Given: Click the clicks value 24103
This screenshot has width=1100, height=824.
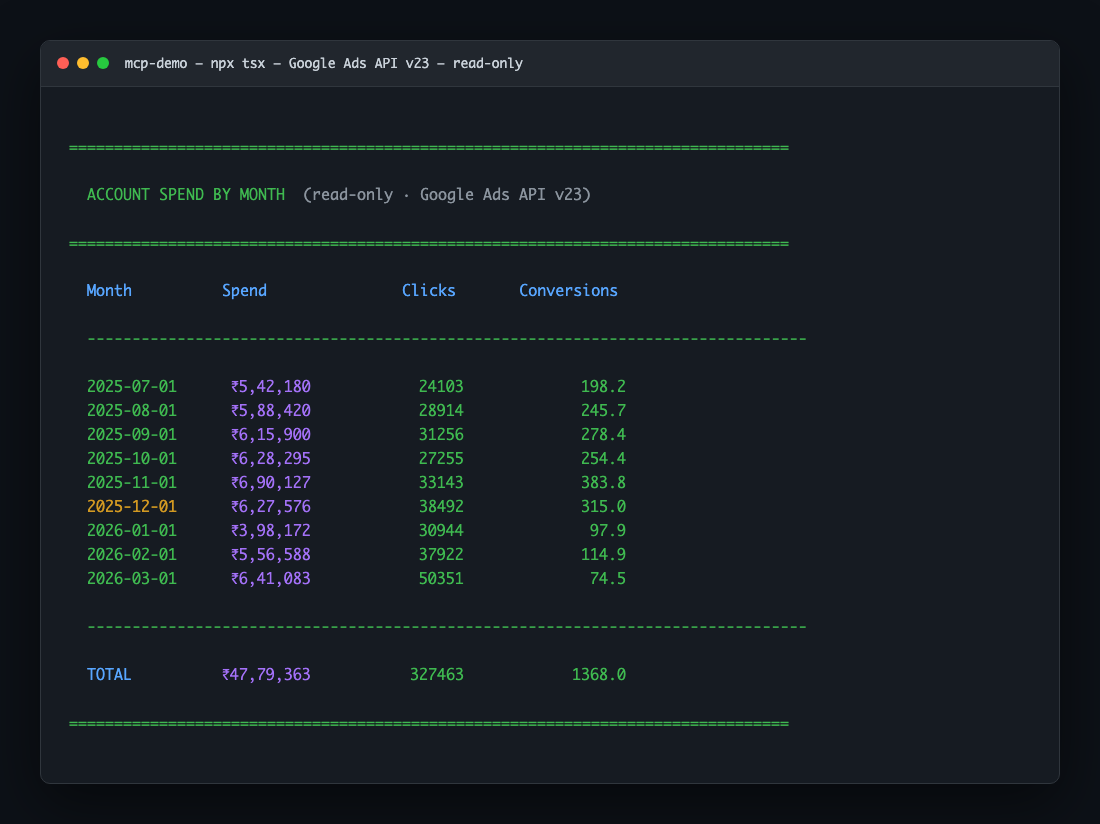Looking at the screenshot, I should tap(441, 386).
